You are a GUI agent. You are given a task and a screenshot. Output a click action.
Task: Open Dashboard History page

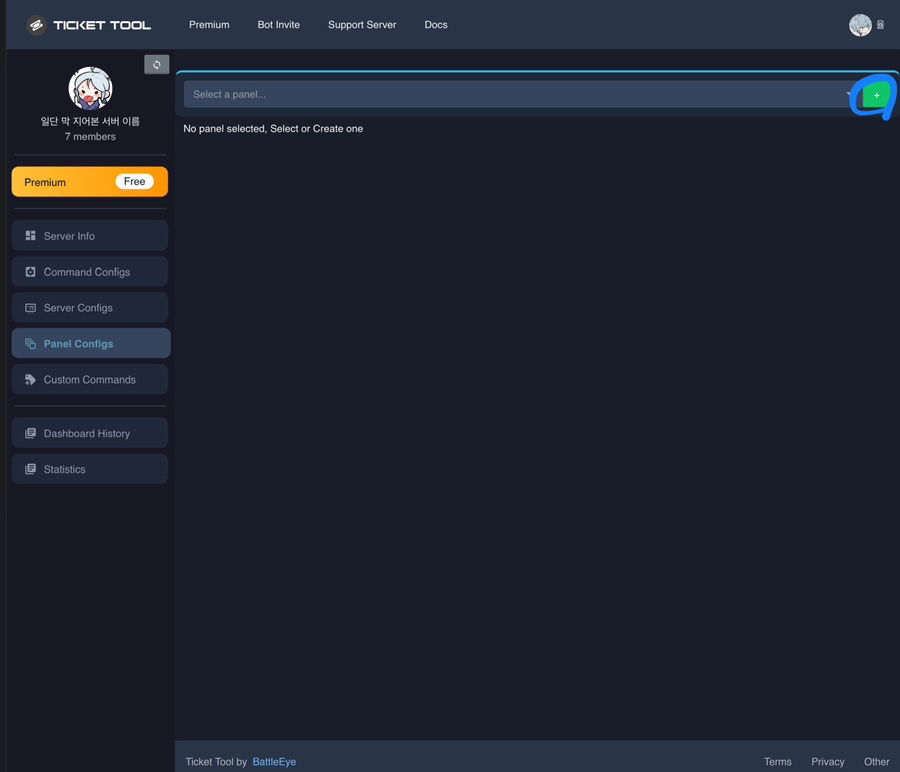[x=90, y=433]
